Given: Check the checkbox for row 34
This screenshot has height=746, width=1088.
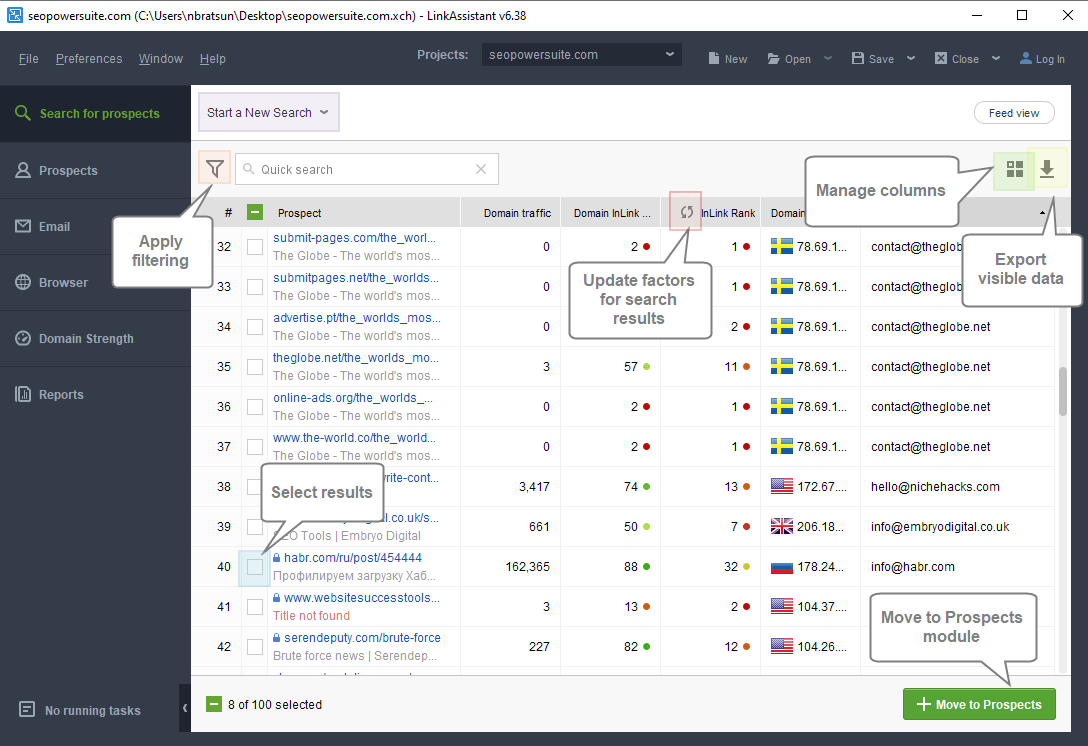Looking at the screenshot, I should click(255, 326).
